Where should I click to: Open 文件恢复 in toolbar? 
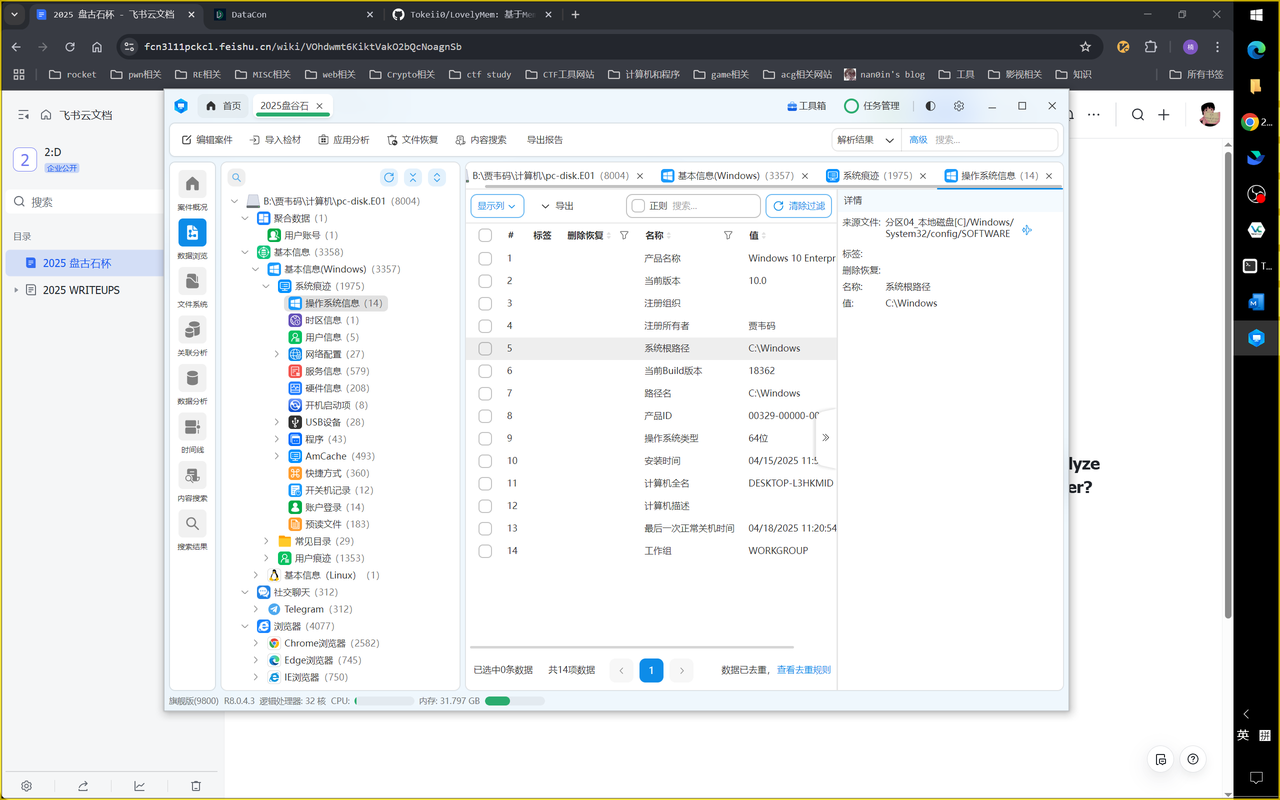[412, 140]
